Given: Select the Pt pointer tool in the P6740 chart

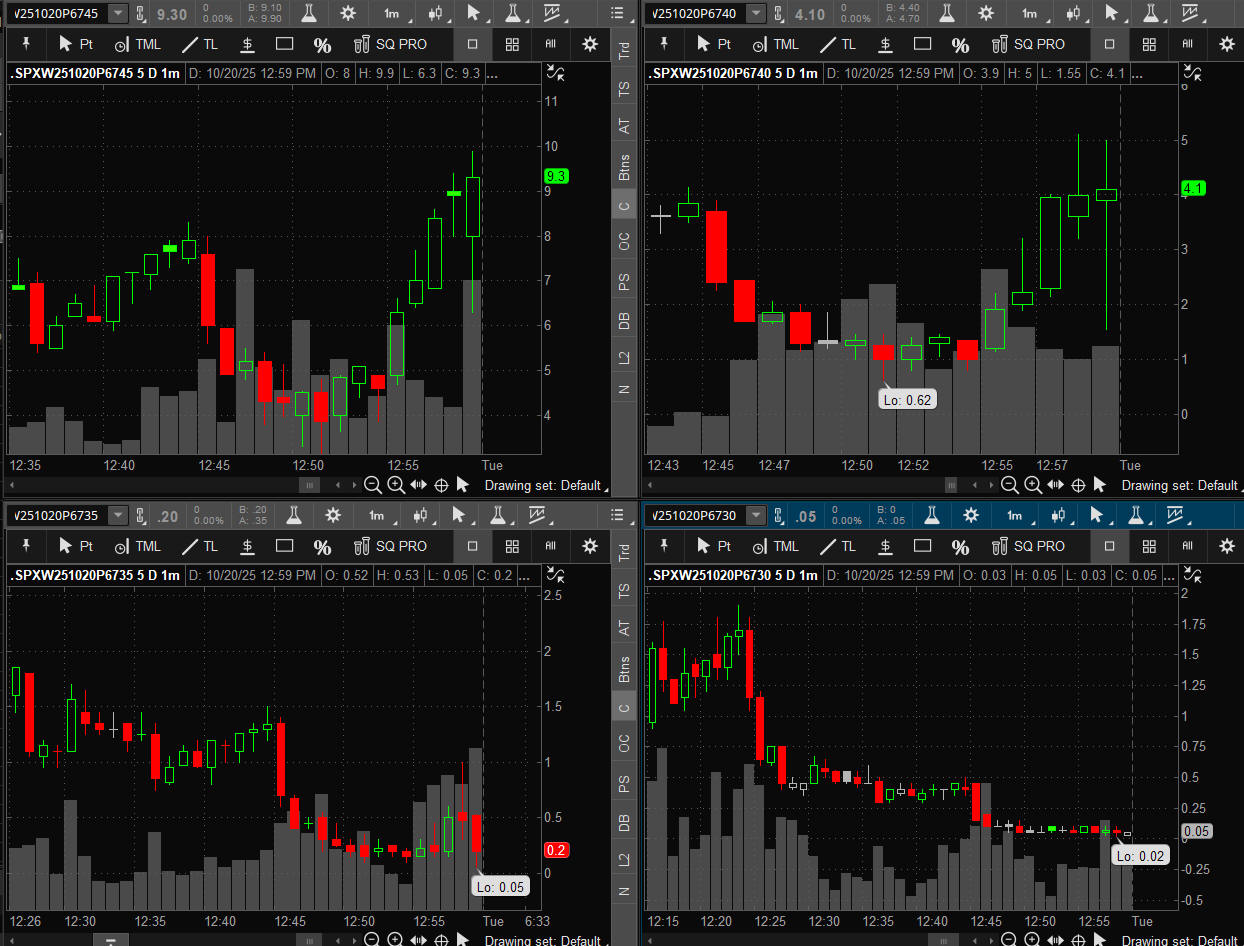Looking at the screenshot, I should click(x=714, y=44).
